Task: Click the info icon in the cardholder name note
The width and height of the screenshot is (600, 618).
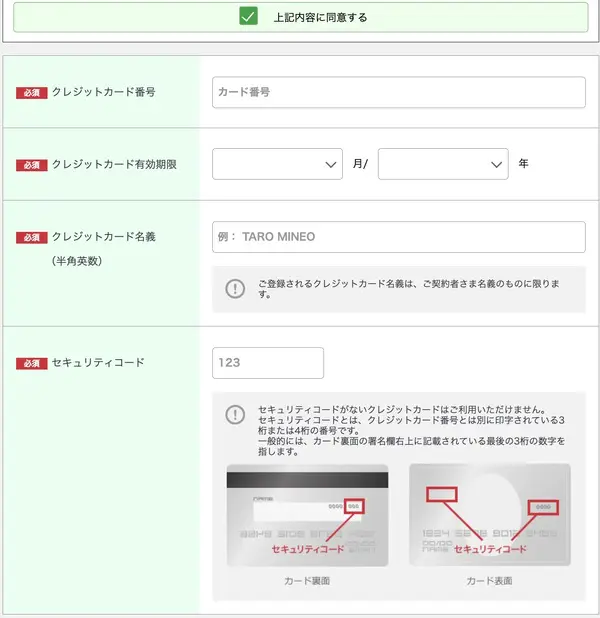Action: coord(235,289)
